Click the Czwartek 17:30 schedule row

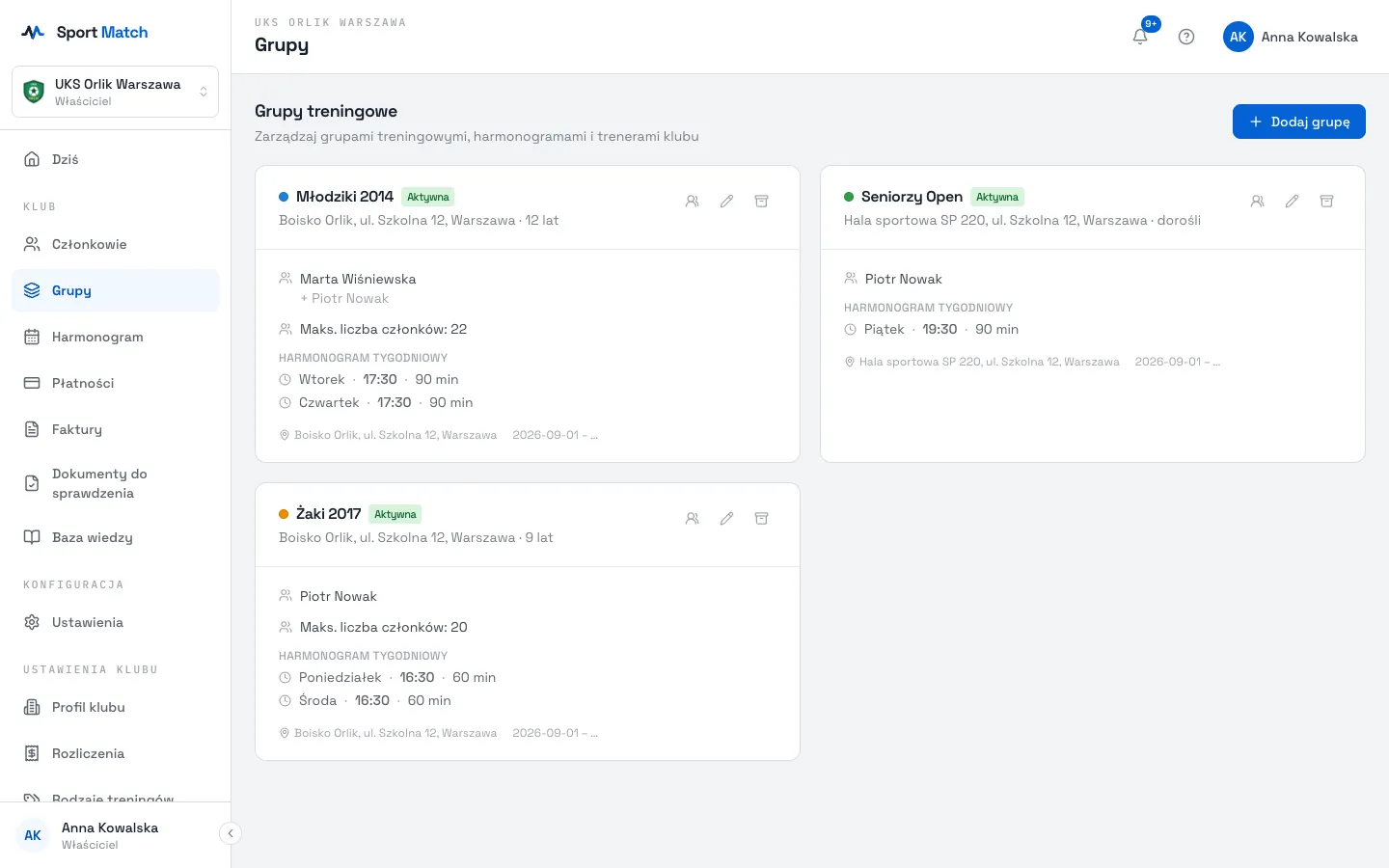pos(376,402)
